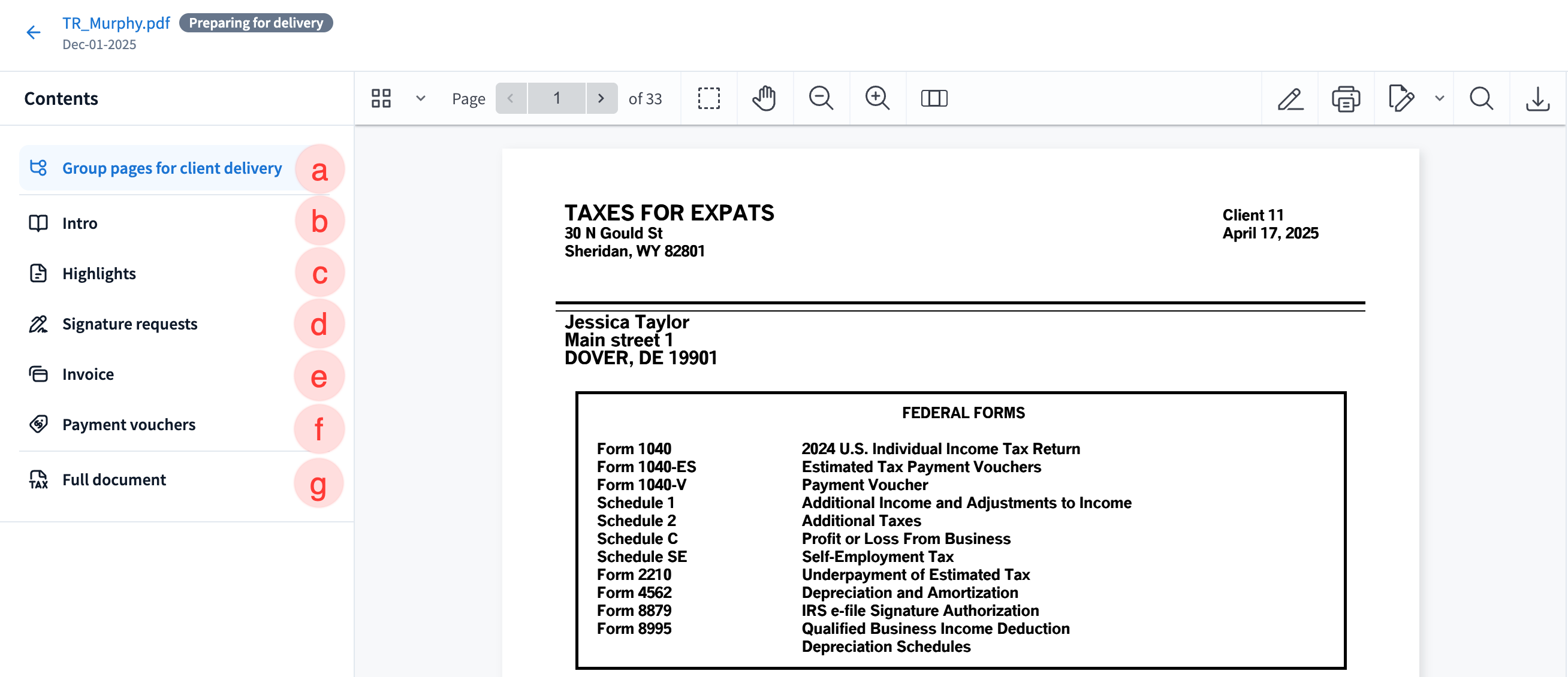
Task: Click the Preparing for delivery status badge
Action: pos(256,23)
